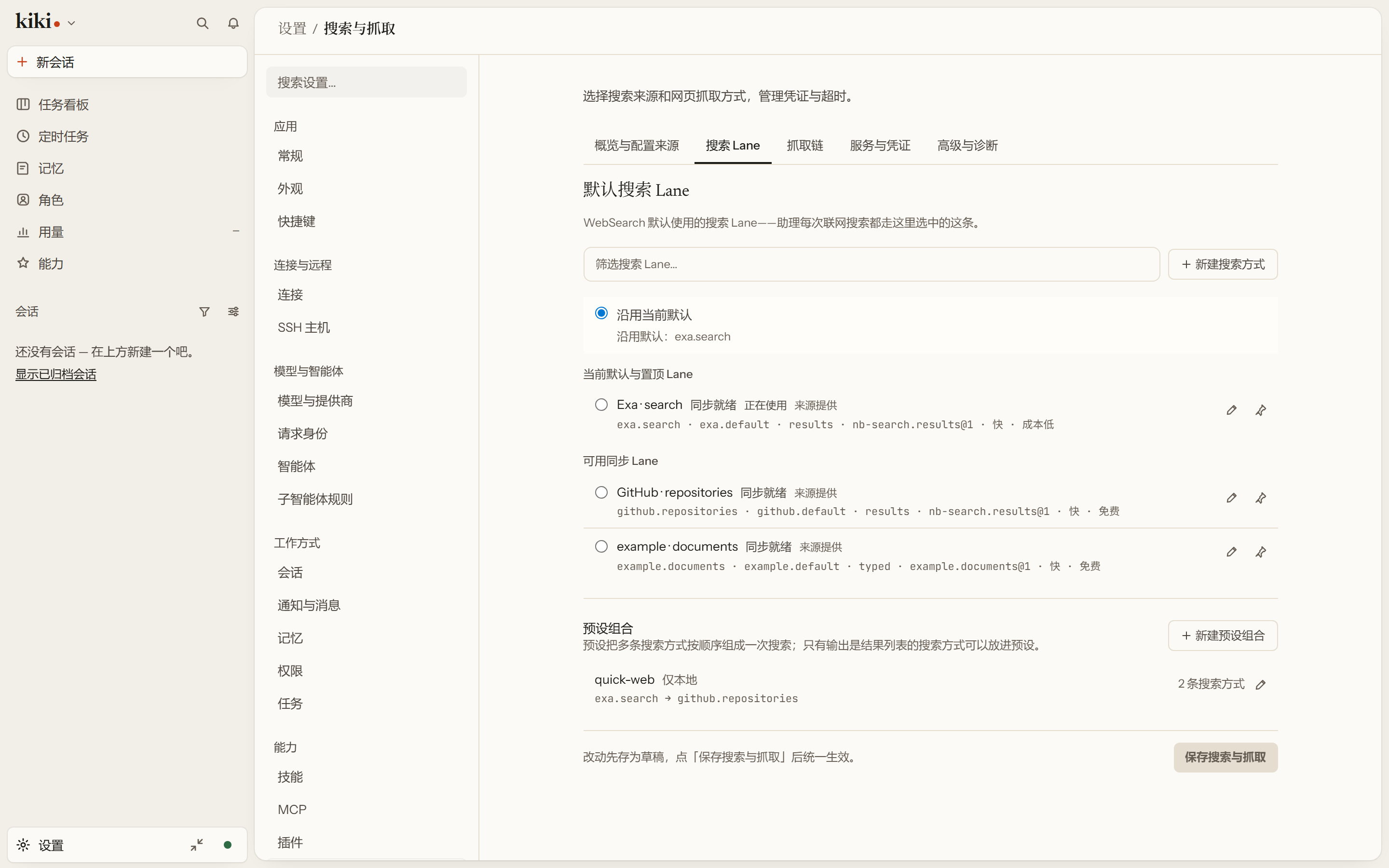Edit the GitHub·repositories lane
Viewport: 1389px width, 868px height.
pyautogui.click(x=1231, y=498)
